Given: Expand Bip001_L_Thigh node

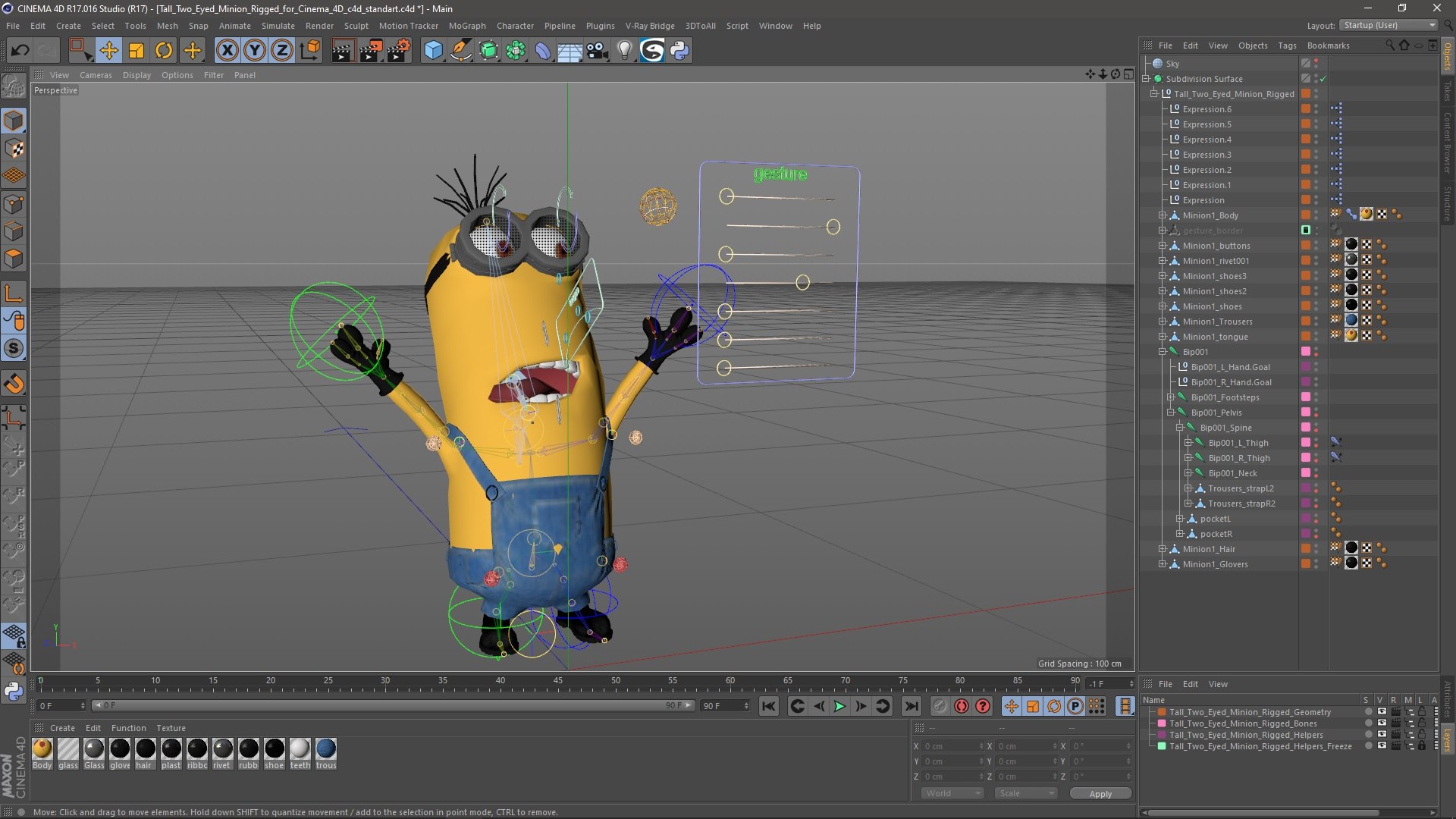Looking at the screenshot, I should (1188, 443).
